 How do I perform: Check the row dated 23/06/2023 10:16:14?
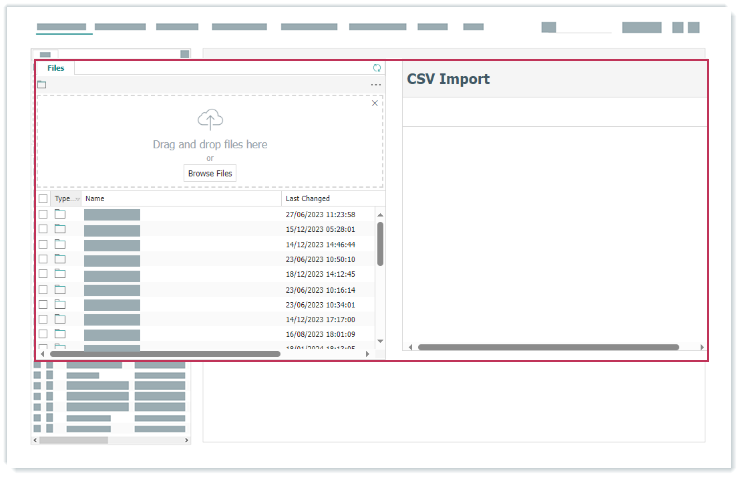[43, 289]
